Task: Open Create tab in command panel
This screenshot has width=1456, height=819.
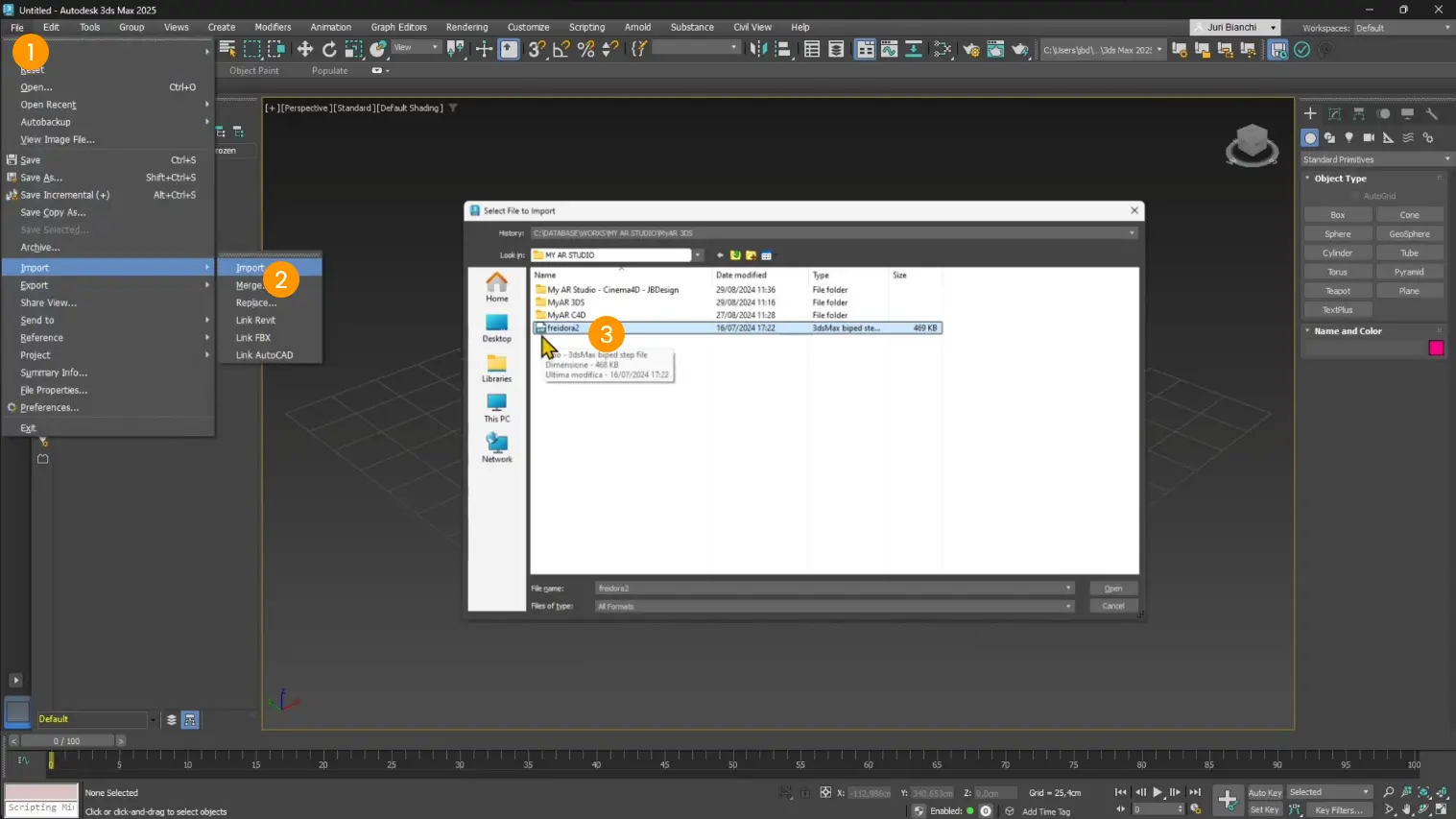Action: (1310, 113)
